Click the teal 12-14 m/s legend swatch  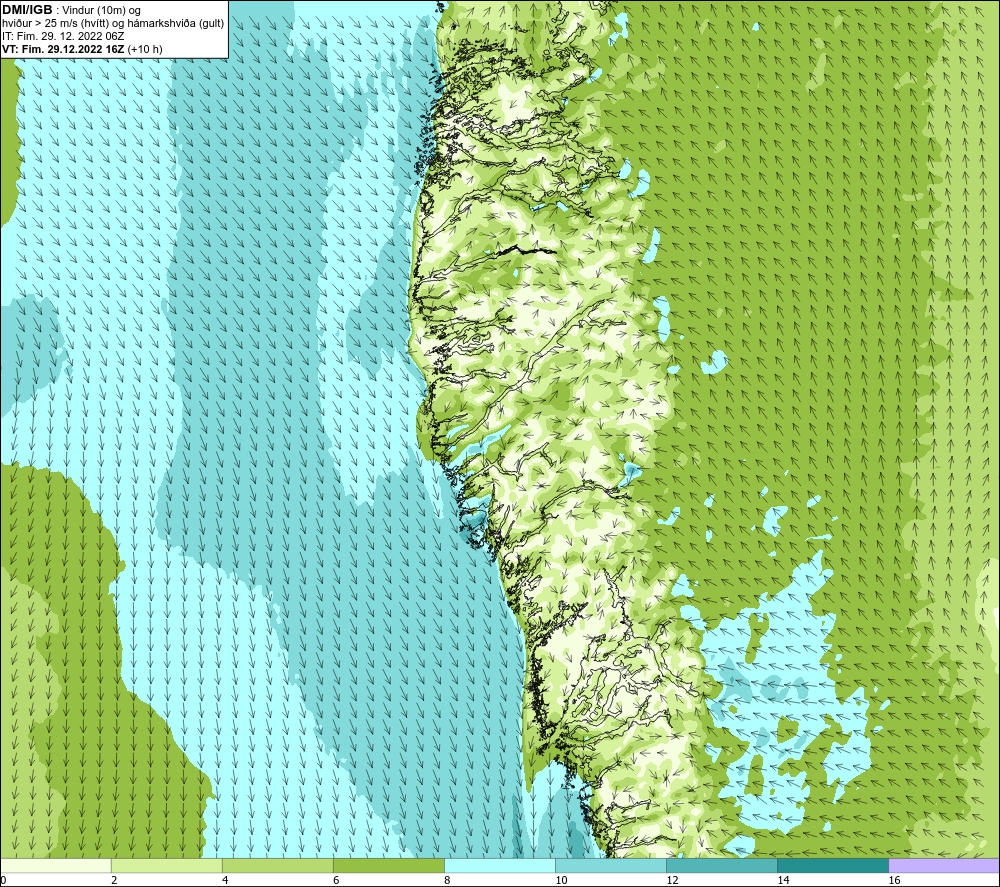click(x=722, y=866)
